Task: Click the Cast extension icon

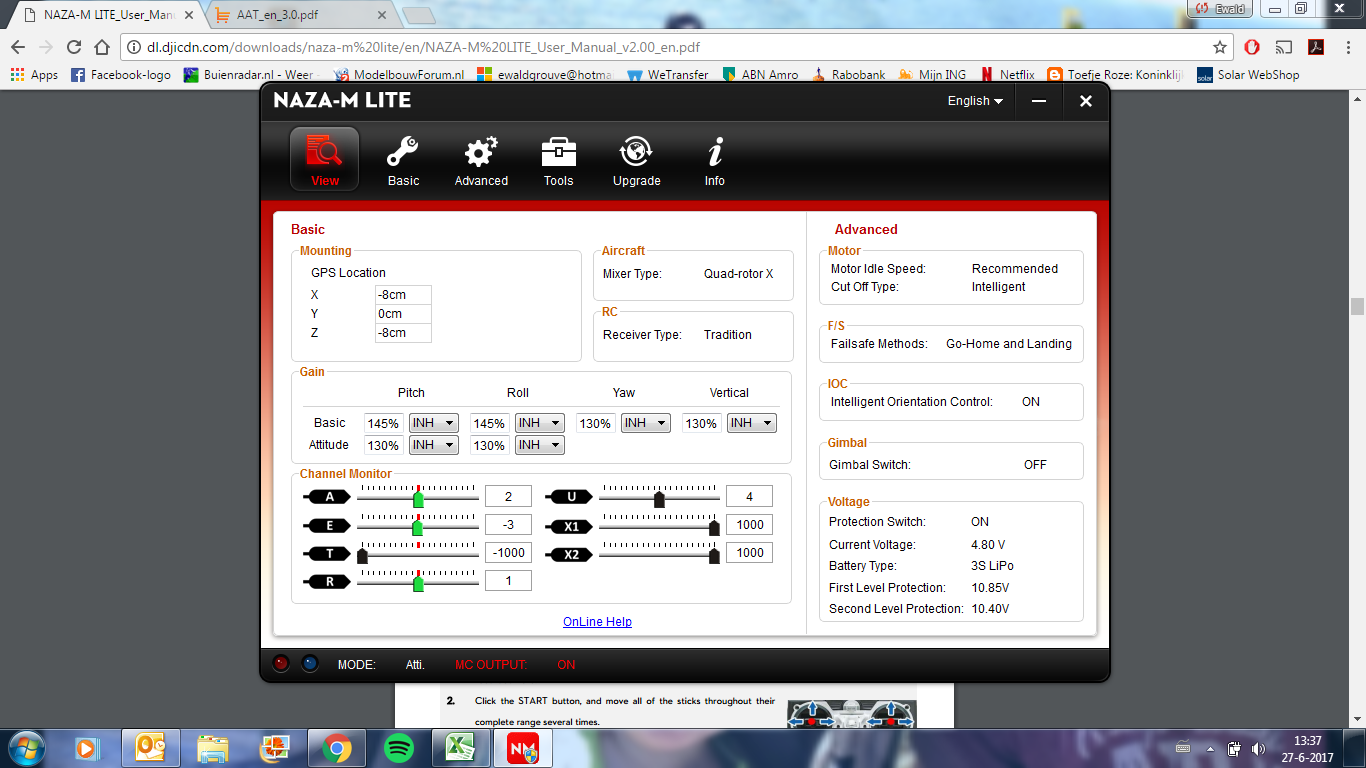Action: click(x=1285, y=47)
